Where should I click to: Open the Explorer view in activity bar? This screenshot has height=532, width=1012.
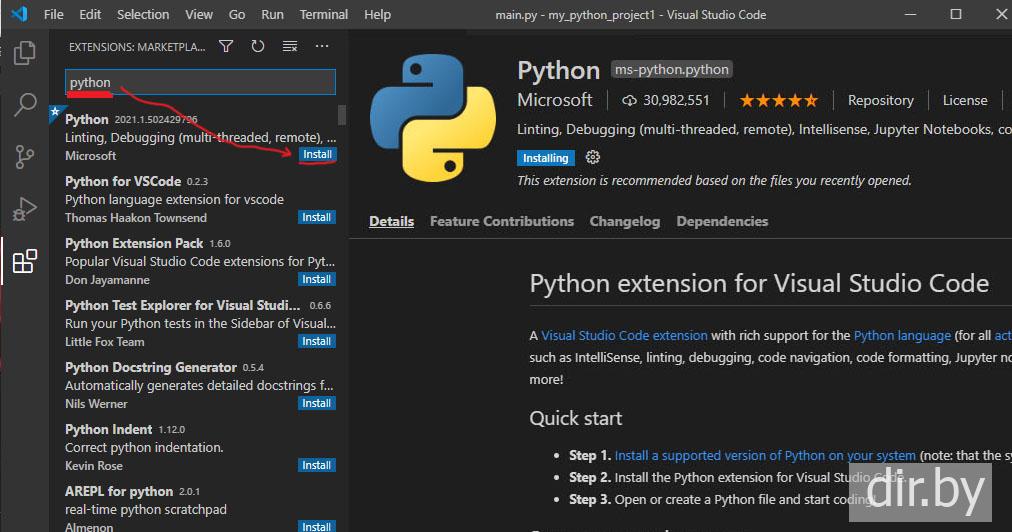point(24,53)
